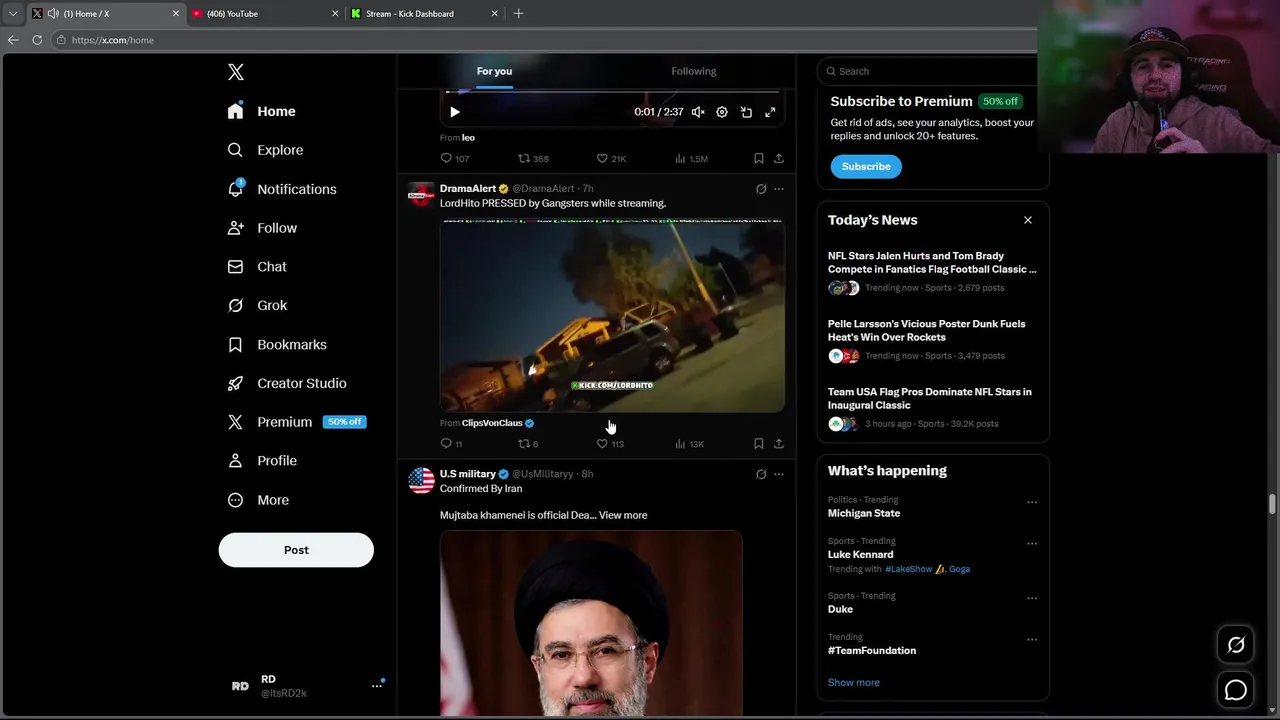Open more options on DramaAlert post
1280x720 pixels.
coord(779,189)
